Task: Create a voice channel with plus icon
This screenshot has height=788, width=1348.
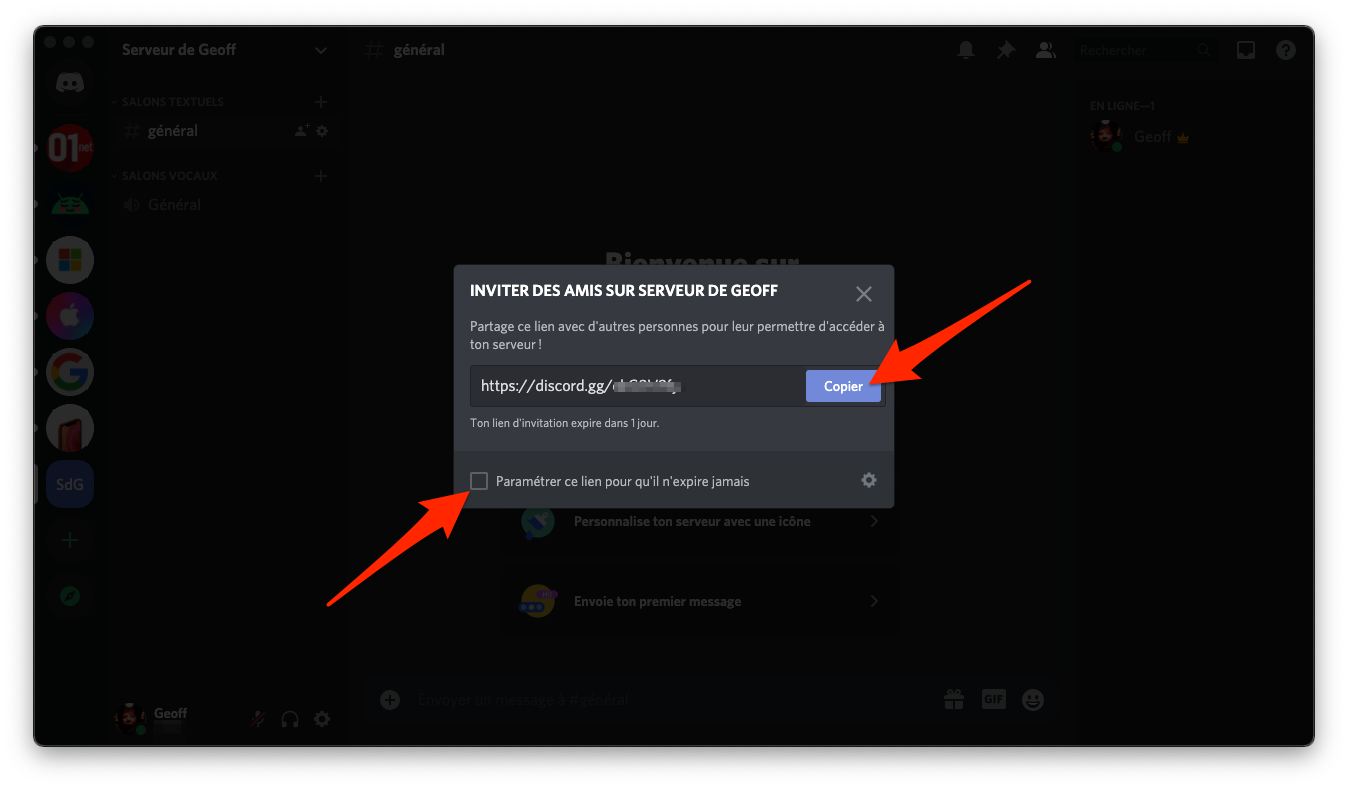Action: click(321, 176)
